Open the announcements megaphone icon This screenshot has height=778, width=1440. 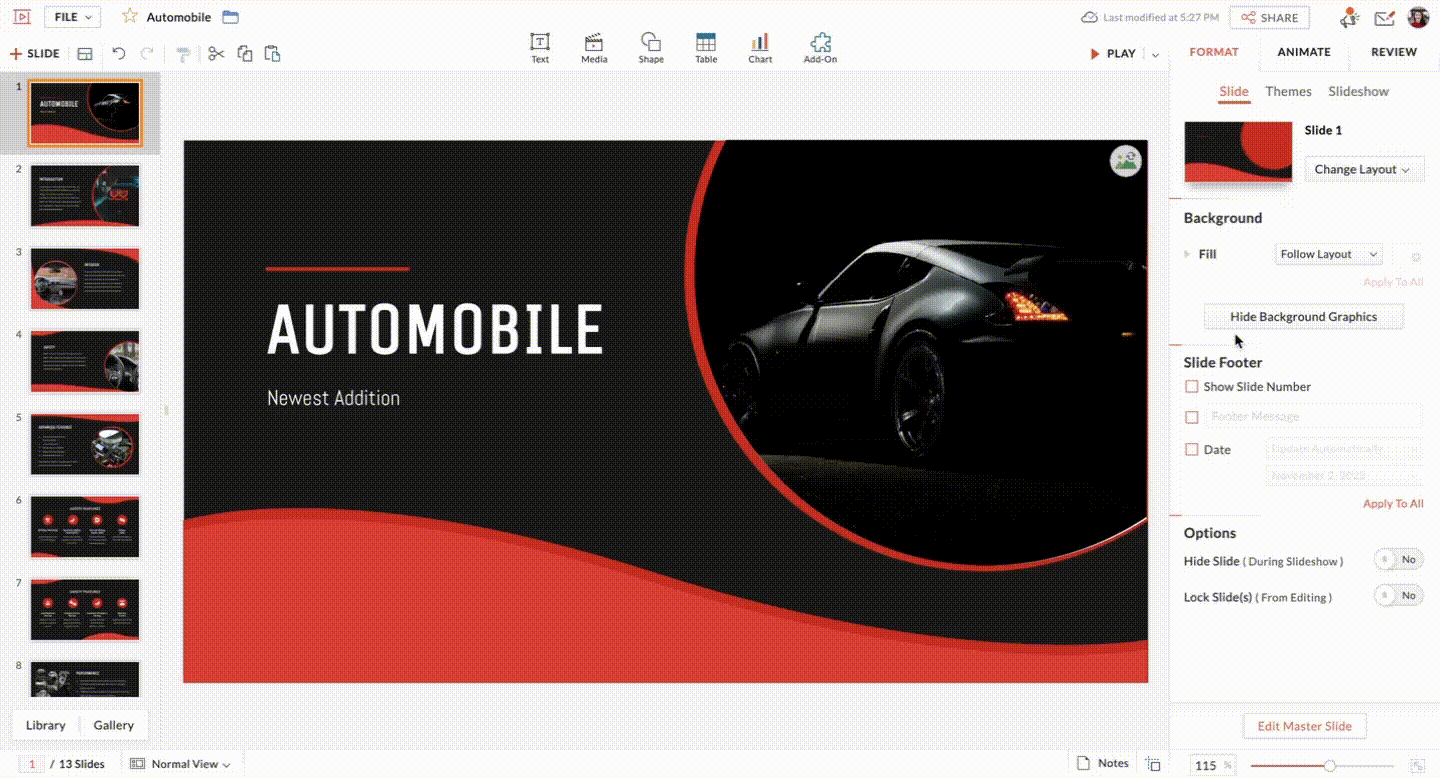pyautogui.click(x=1350, y=17)
